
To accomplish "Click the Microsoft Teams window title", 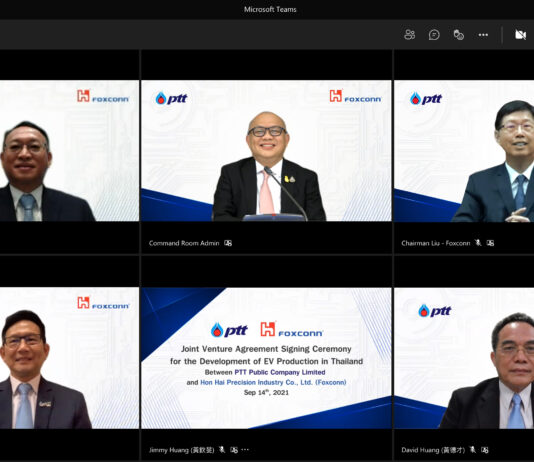I will click(270, 10).
